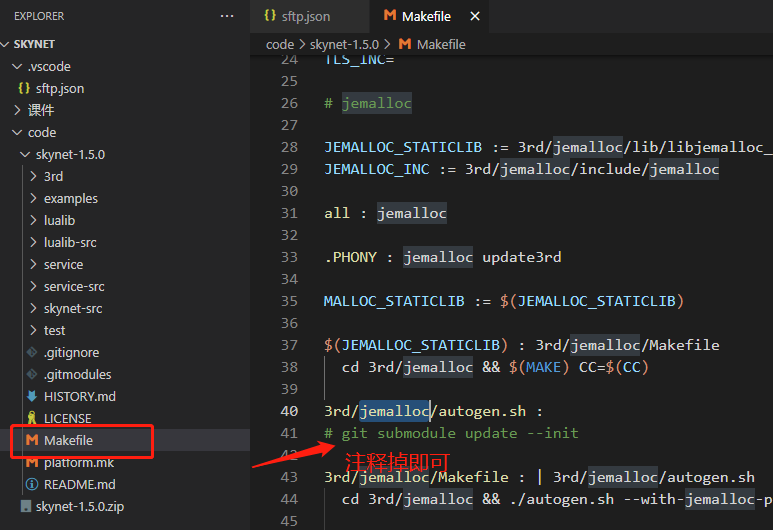The height and width of the screenshot is (530, 773).
Task: Click '# git submodule update --init' comment
Action: [451, 433]
